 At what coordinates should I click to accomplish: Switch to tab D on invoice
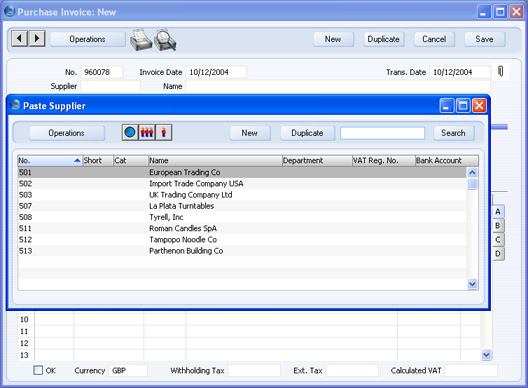[498, 254]
